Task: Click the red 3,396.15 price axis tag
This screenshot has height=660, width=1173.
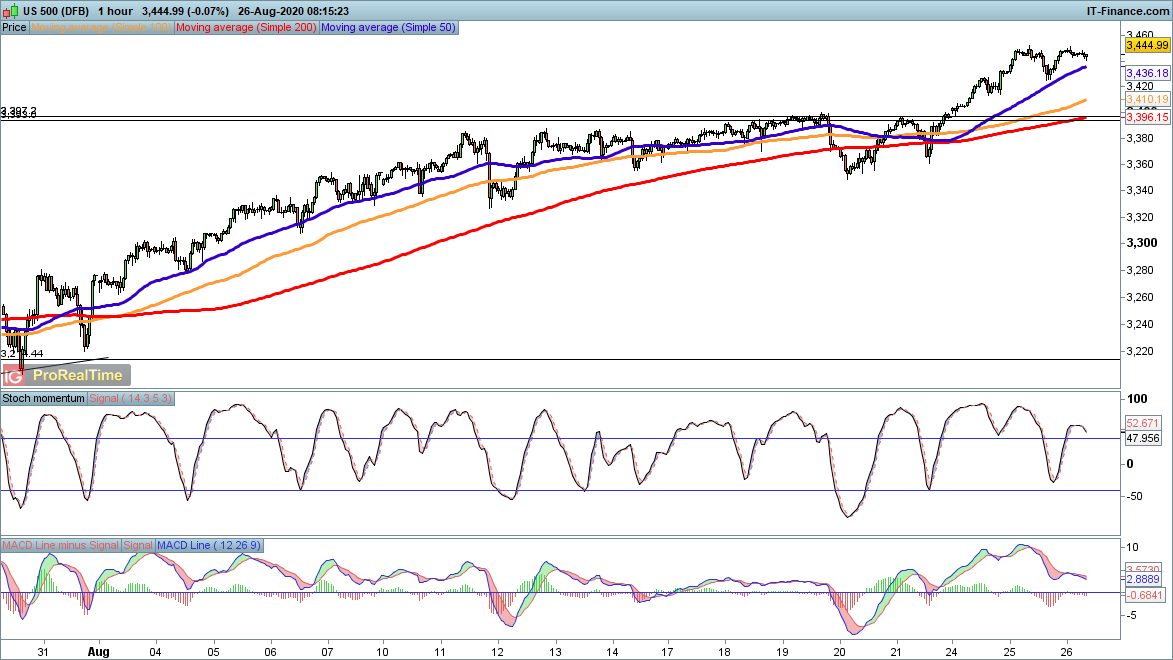Action: pos(1147,118)
